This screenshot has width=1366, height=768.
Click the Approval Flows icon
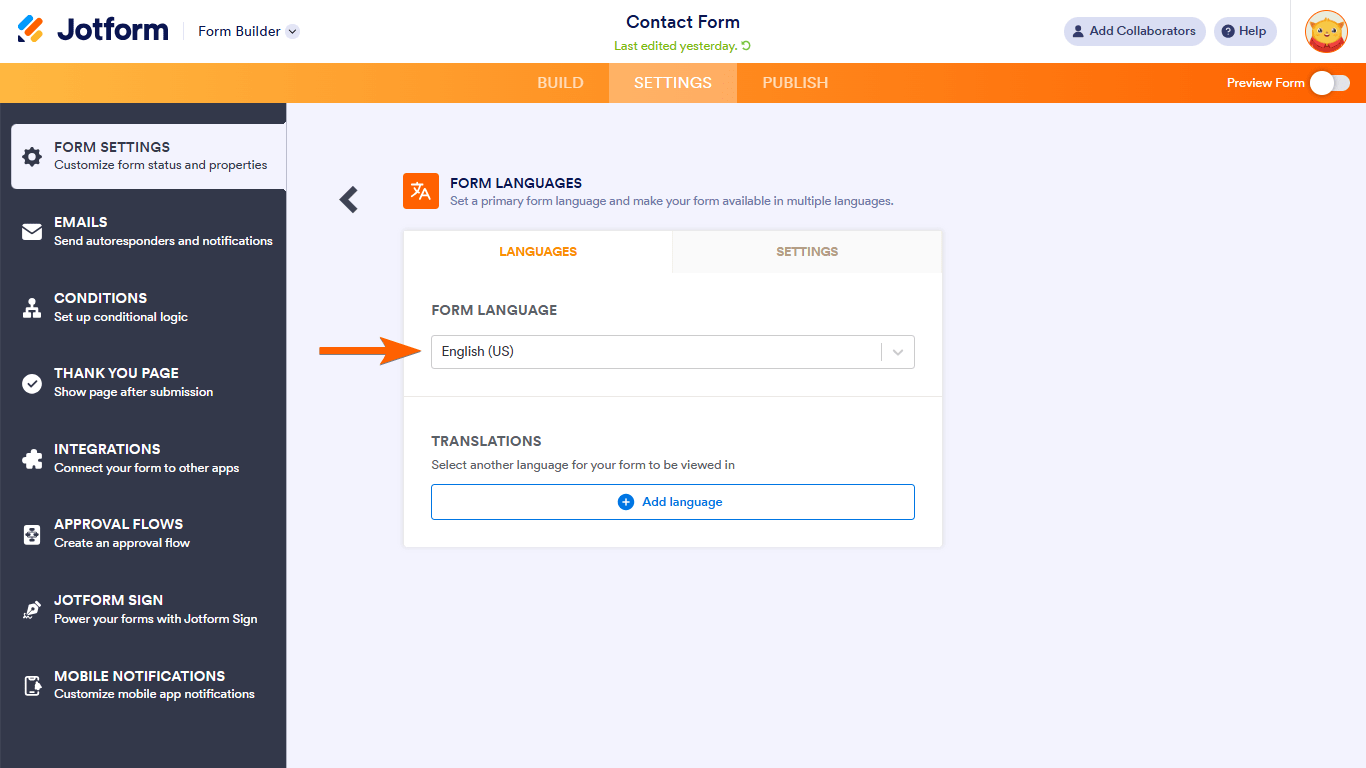tap(32, 534)
